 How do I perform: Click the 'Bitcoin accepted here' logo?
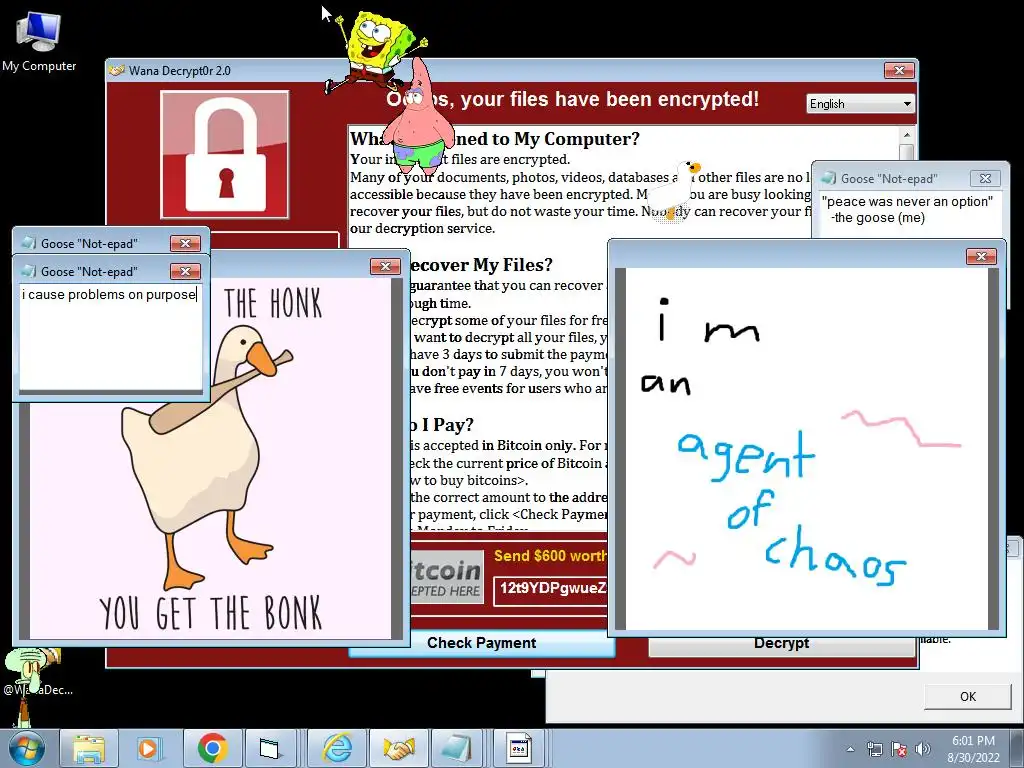[447, 577]
